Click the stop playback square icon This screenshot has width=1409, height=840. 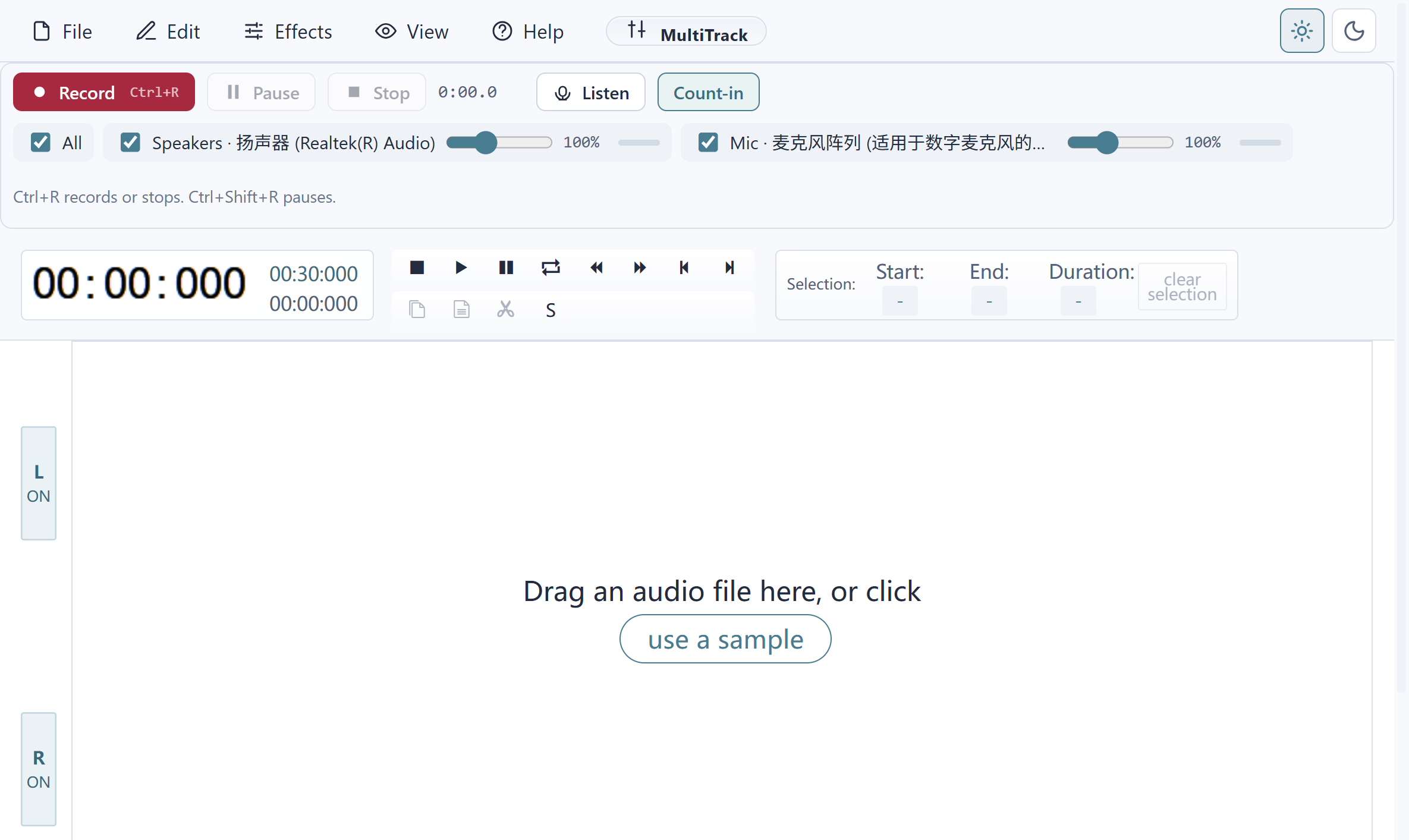tap(417, 268)
